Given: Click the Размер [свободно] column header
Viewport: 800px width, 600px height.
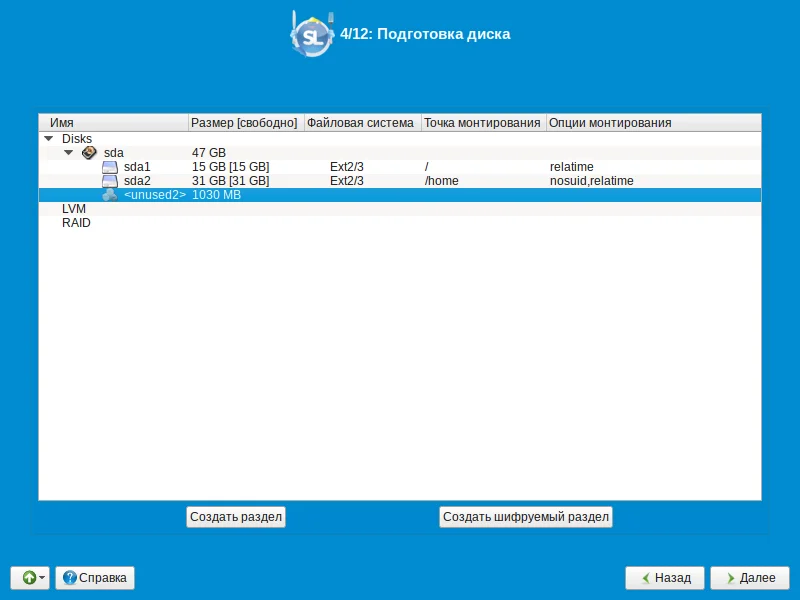Looking at the screenshot, I should [x=246, y=123].
